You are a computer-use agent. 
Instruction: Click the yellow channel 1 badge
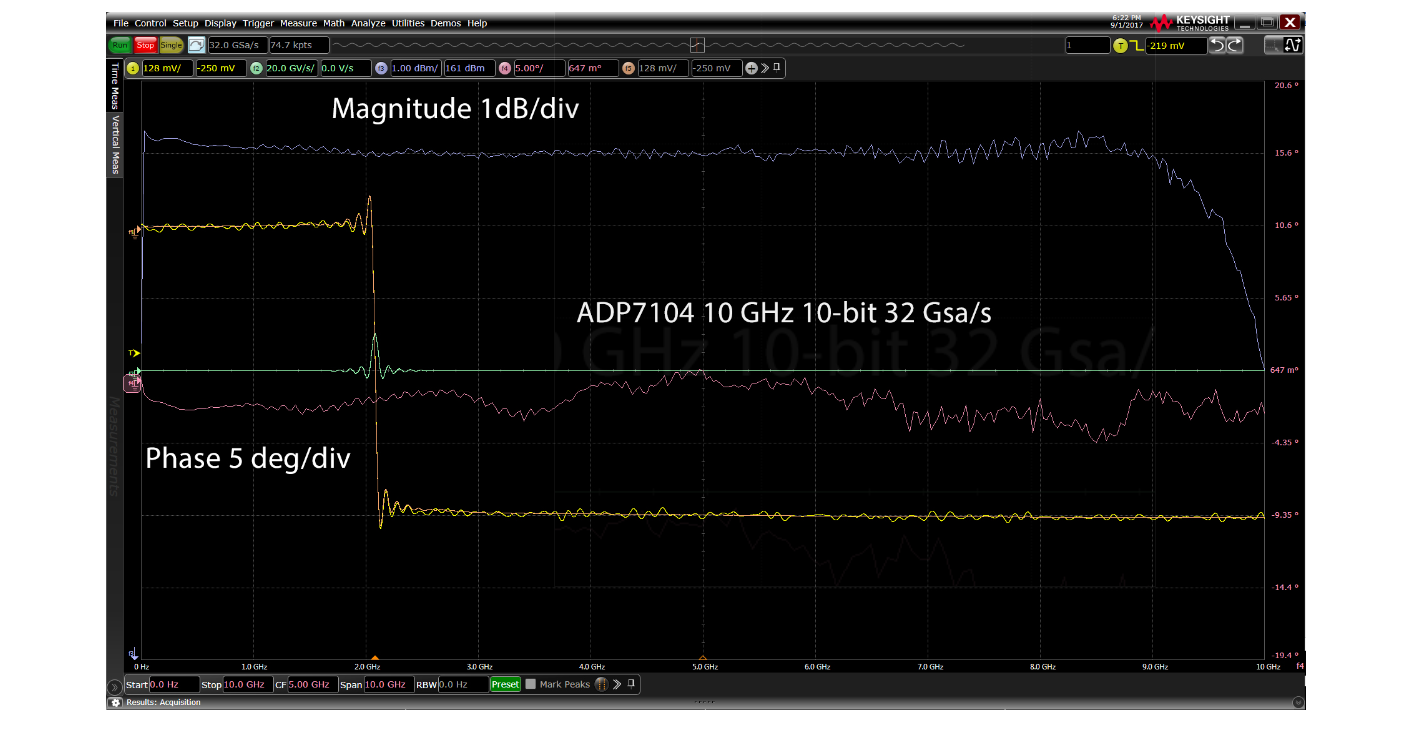[133, 68]
